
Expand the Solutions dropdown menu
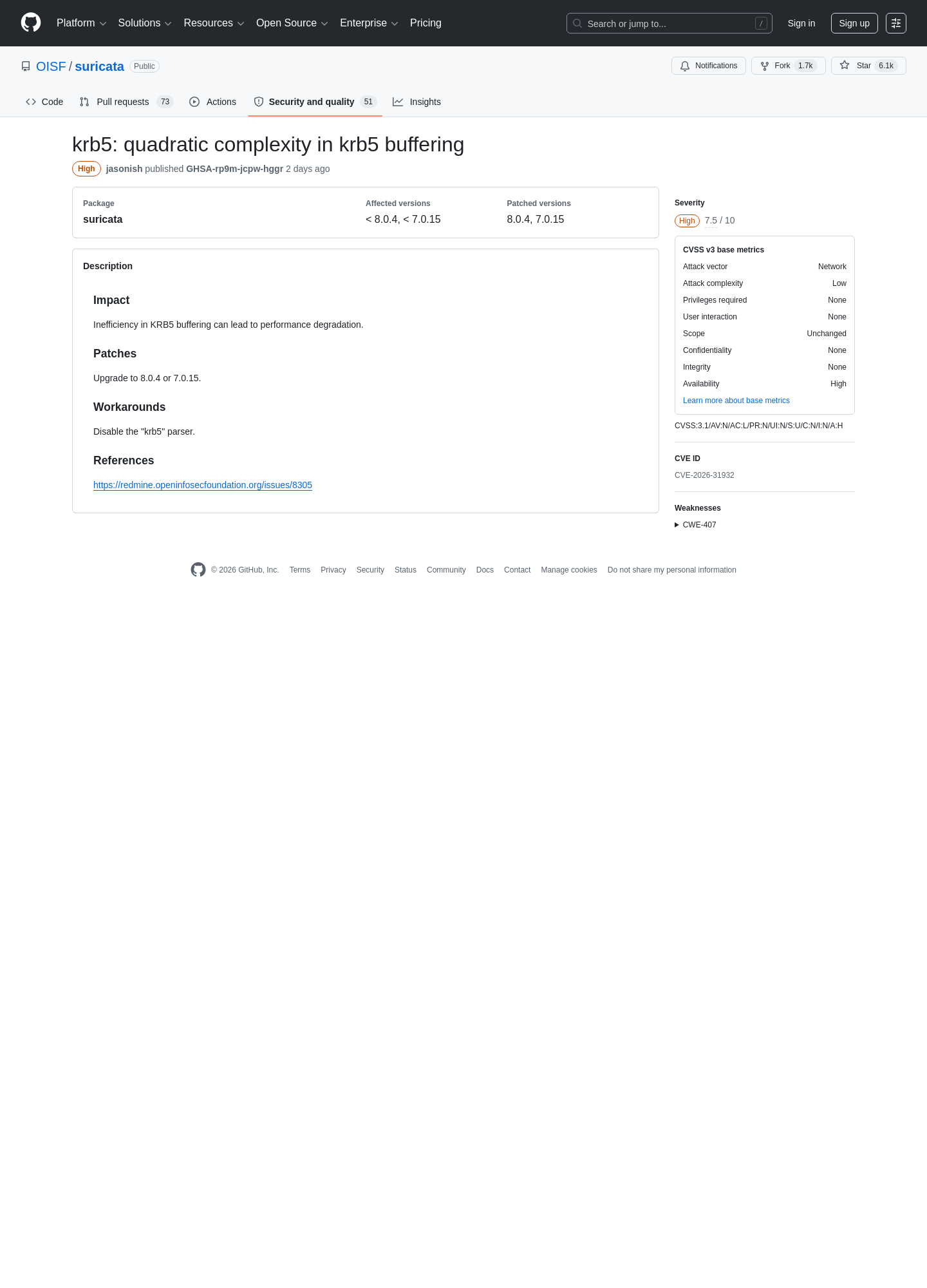point(145,23)
